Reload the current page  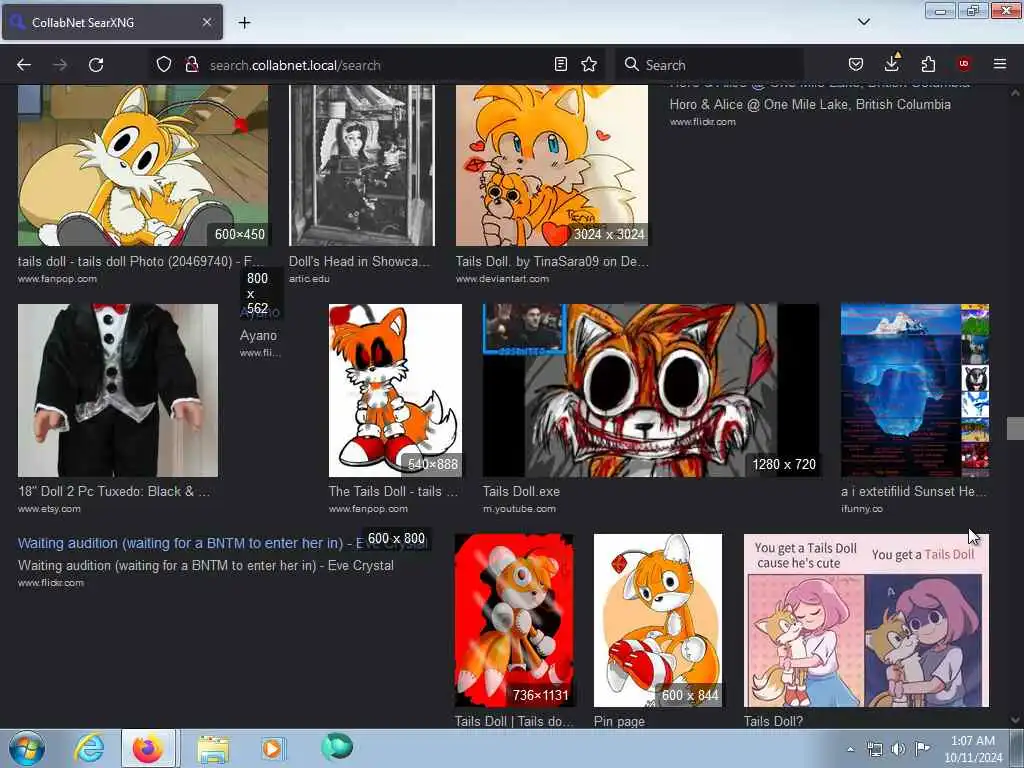[x=96, y=65]
